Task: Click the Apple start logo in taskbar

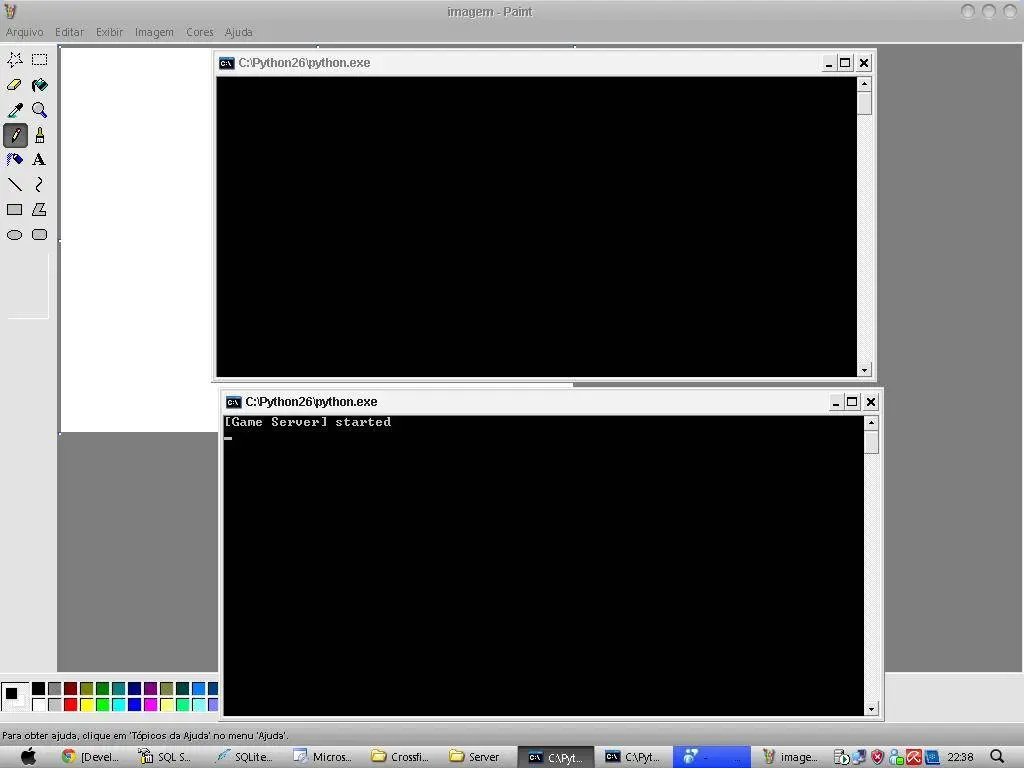Action: coord(28,757)
